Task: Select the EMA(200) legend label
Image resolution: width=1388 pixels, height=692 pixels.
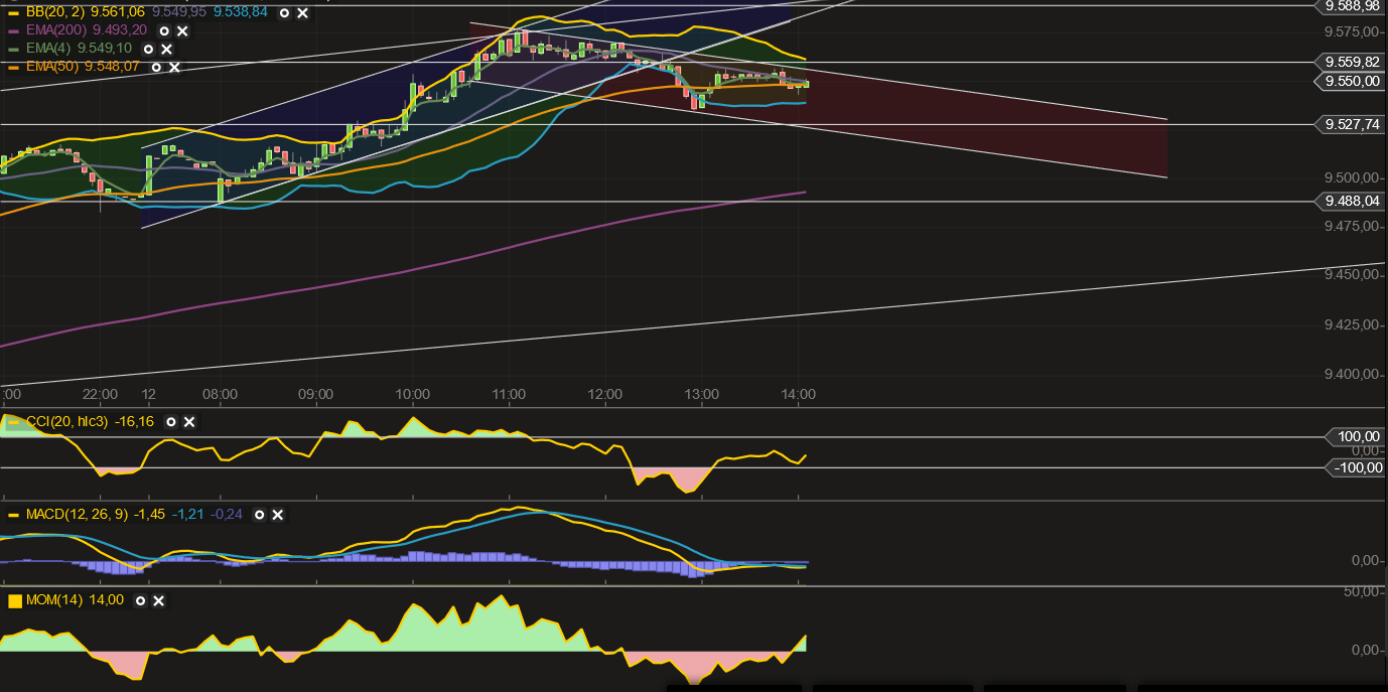Action: (54, 31)
